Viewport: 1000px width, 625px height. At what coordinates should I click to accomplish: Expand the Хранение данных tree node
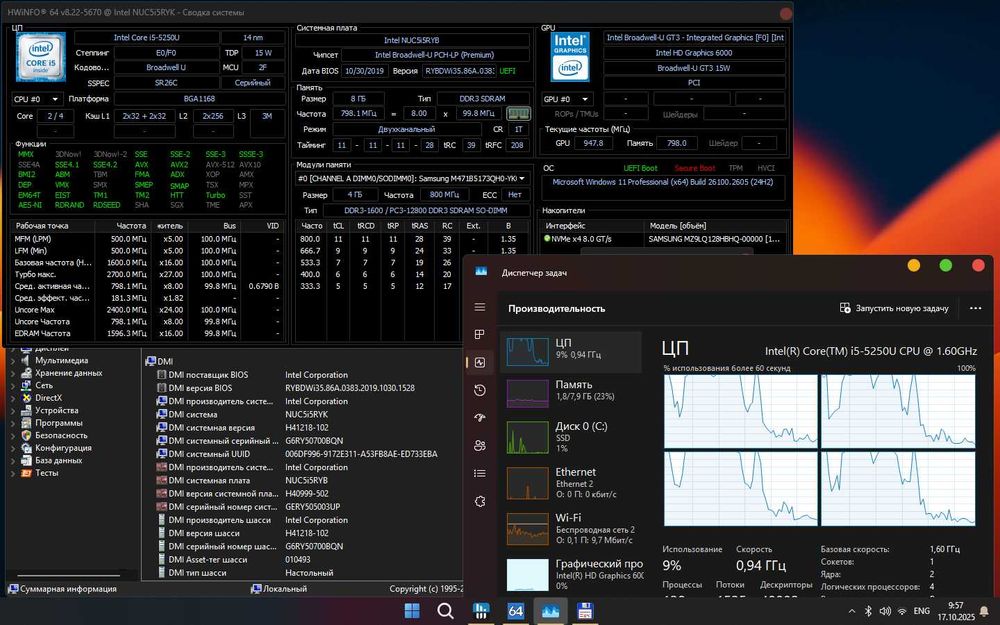click(x=13, y=373)
